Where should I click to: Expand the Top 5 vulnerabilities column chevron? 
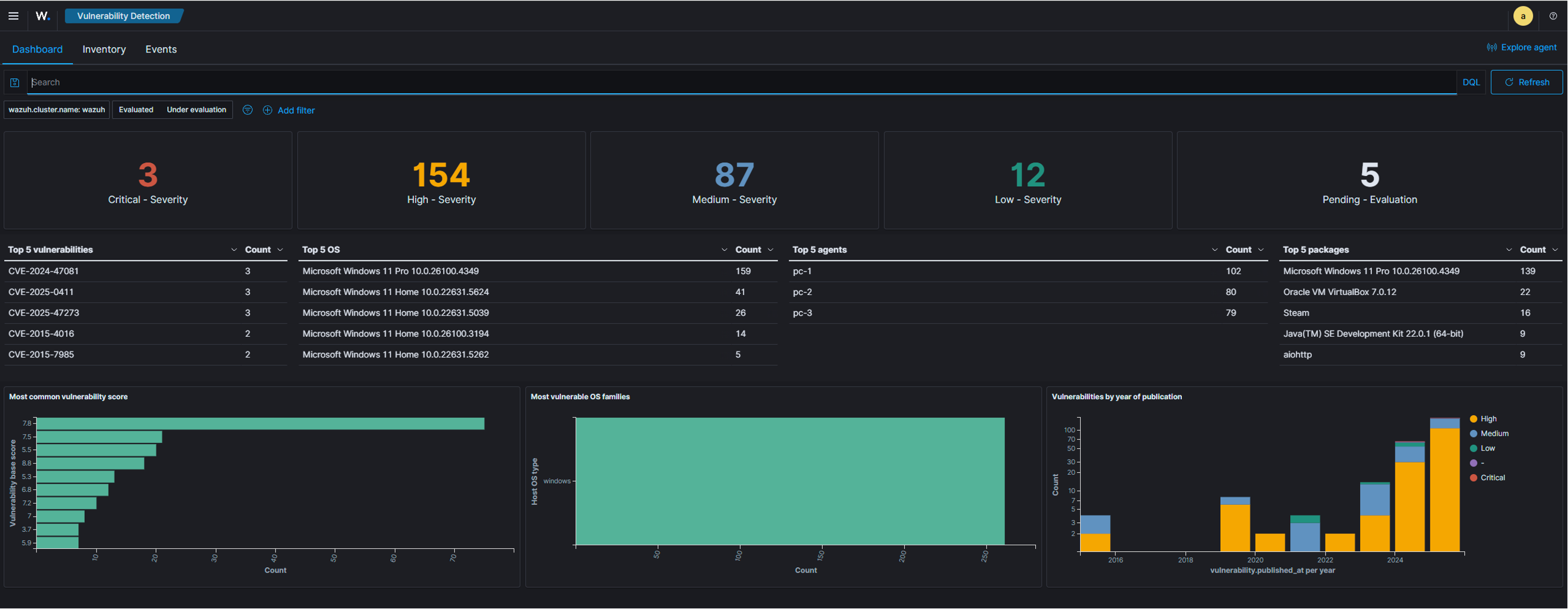pos(234,250)
